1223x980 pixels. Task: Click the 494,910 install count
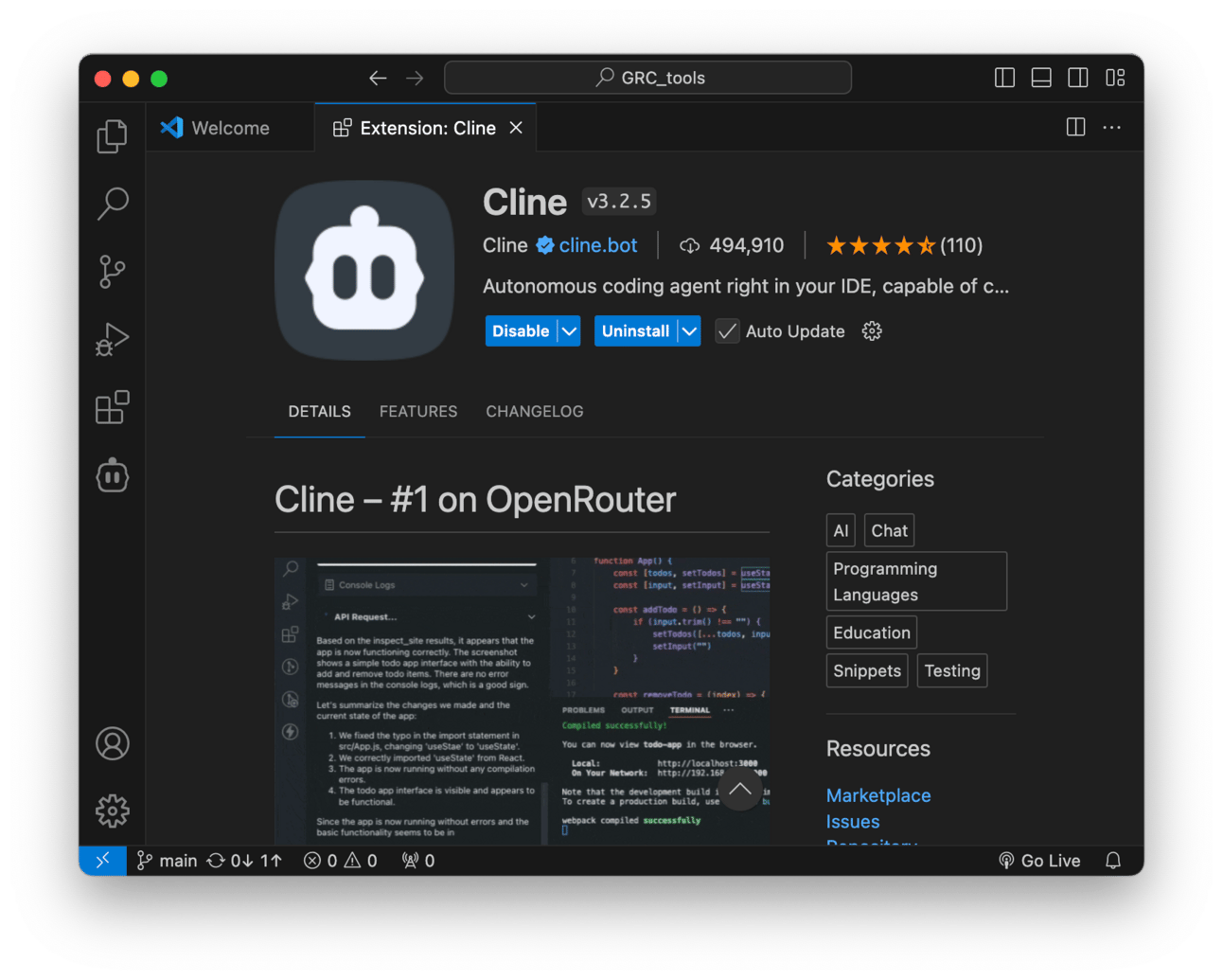point(733,245)
